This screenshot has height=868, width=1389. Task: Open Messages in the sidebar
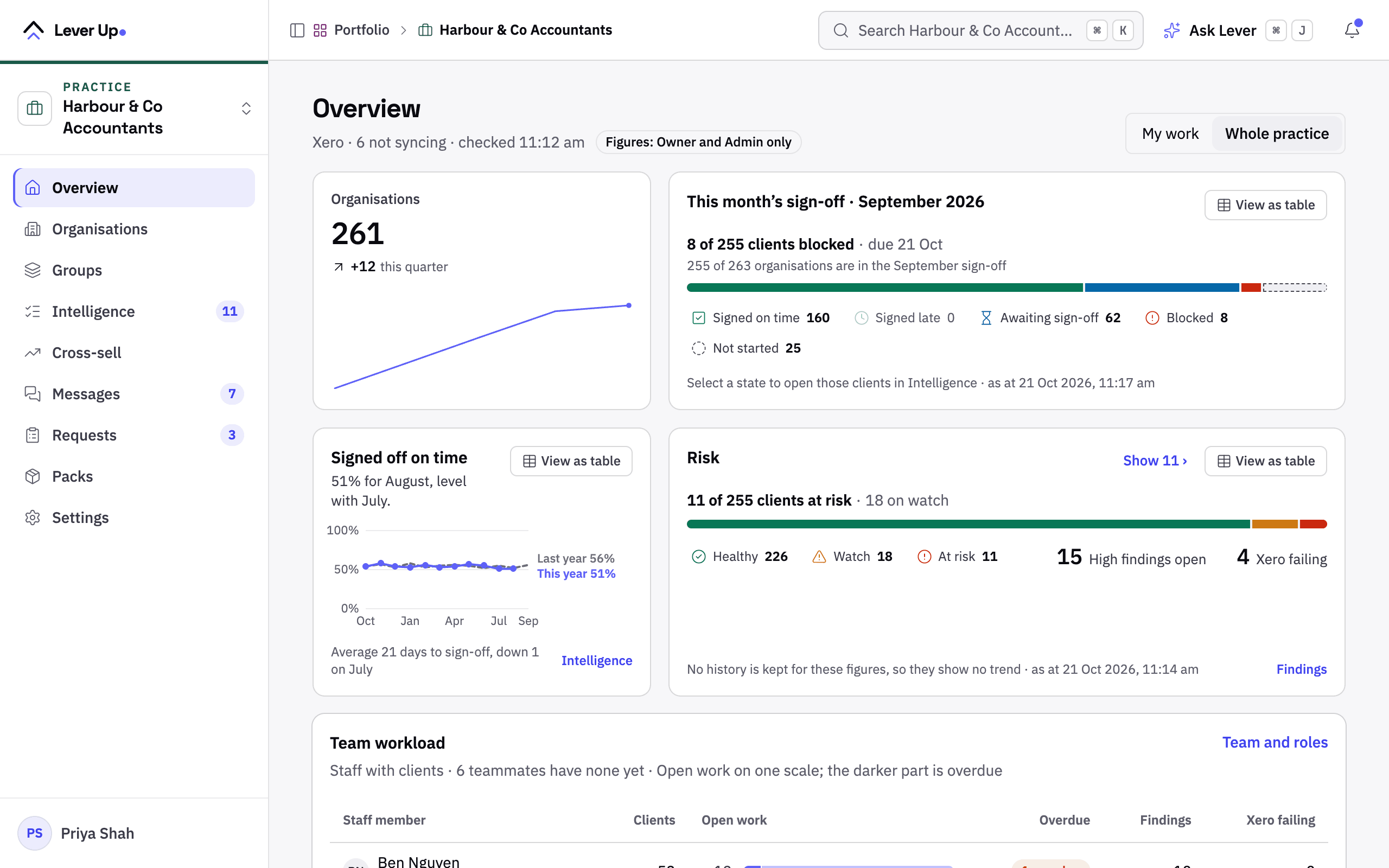coord(135,394)
